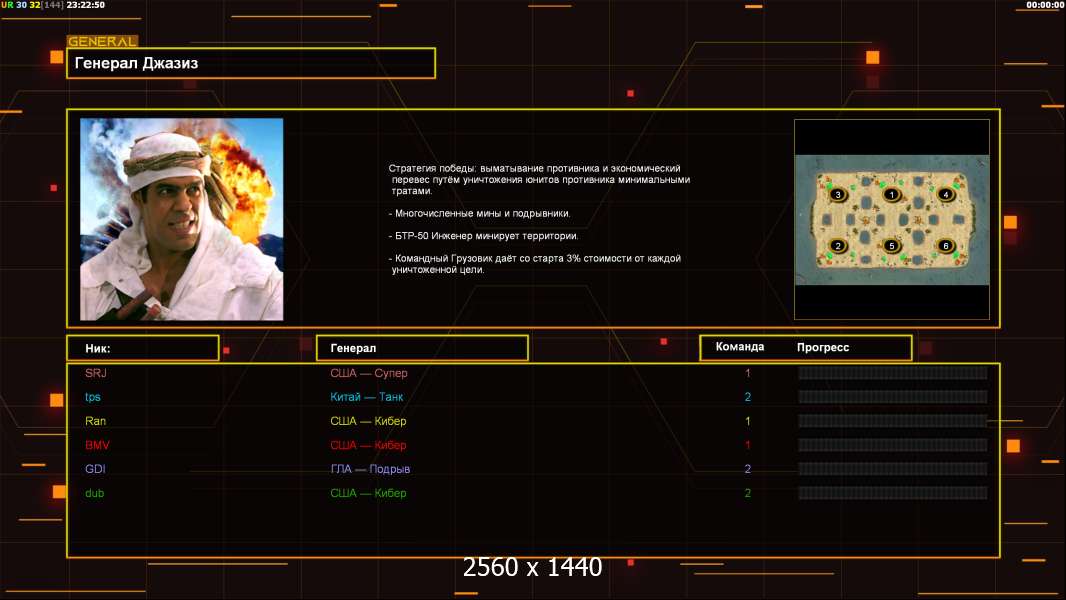1066x600 pixels.
Task: Click the Прогресс column header
Action: (x=823, y=347)
